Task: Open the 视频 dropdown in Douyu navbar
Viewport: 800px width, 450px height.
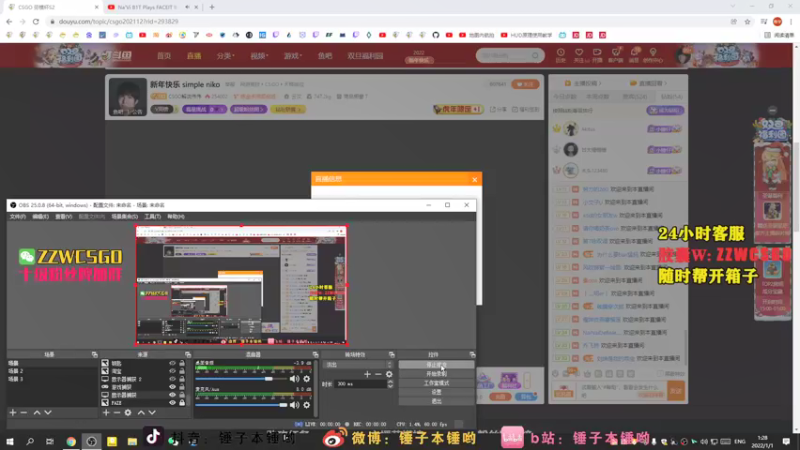Action: click(259, 56)
